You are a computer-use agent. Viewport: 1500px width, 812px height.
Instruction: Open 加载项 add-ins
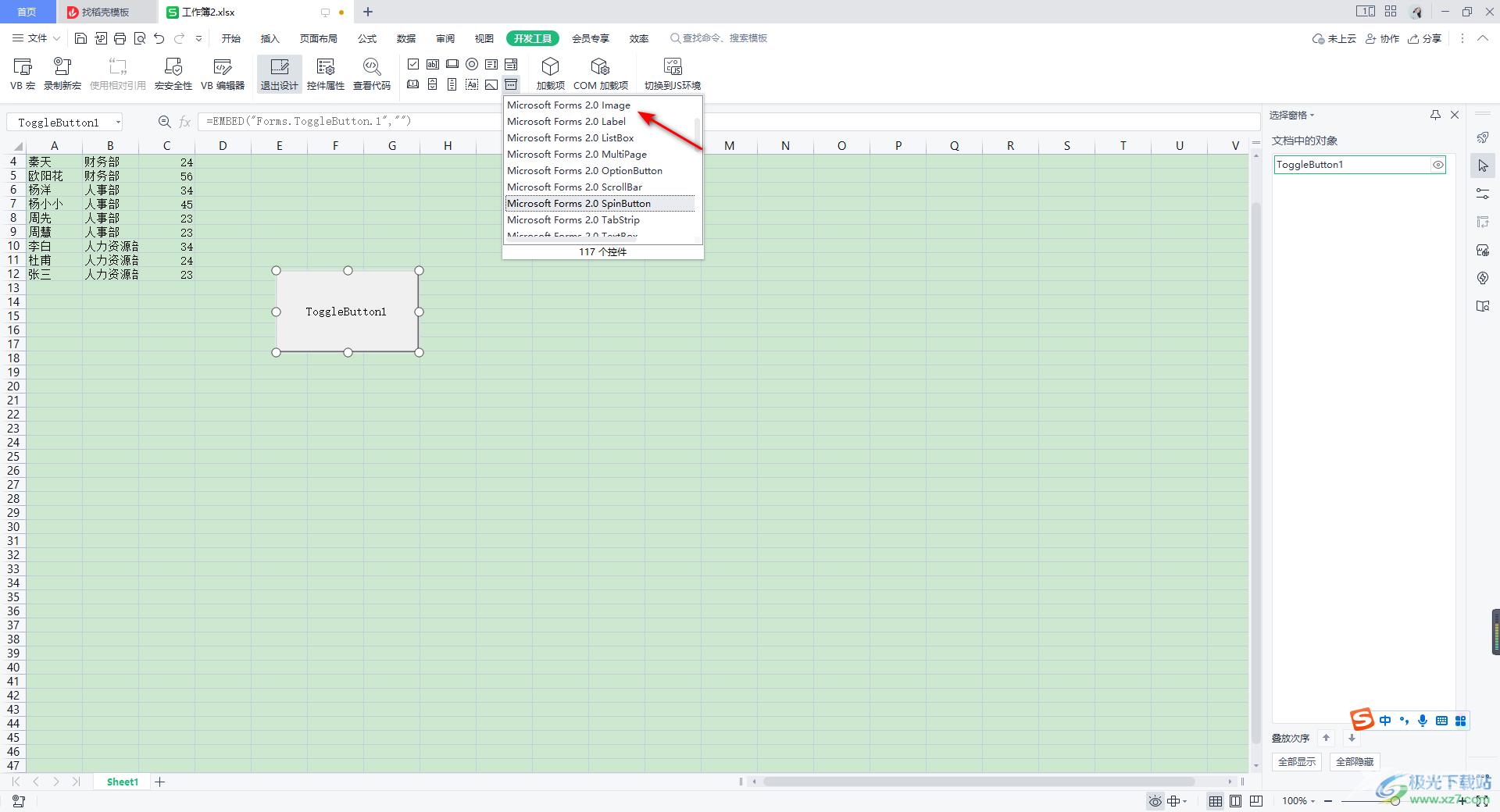click(550, 74)
